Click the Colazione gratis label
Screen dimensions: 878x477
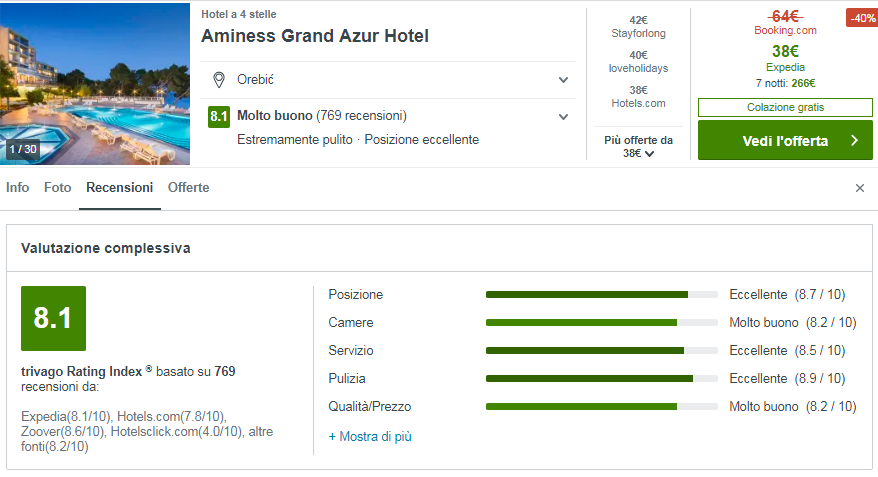785,108
